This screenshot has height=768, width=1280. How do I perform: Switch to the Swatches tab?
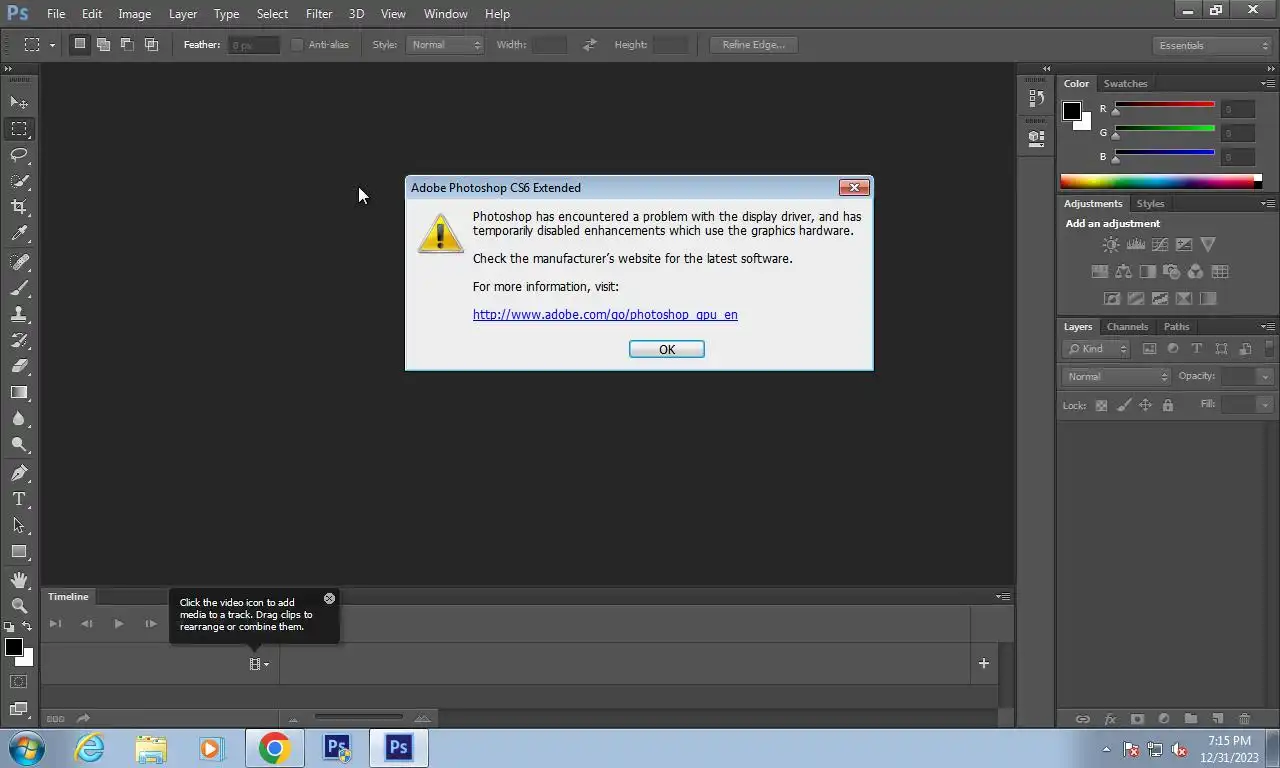[x=1125, y=84]
